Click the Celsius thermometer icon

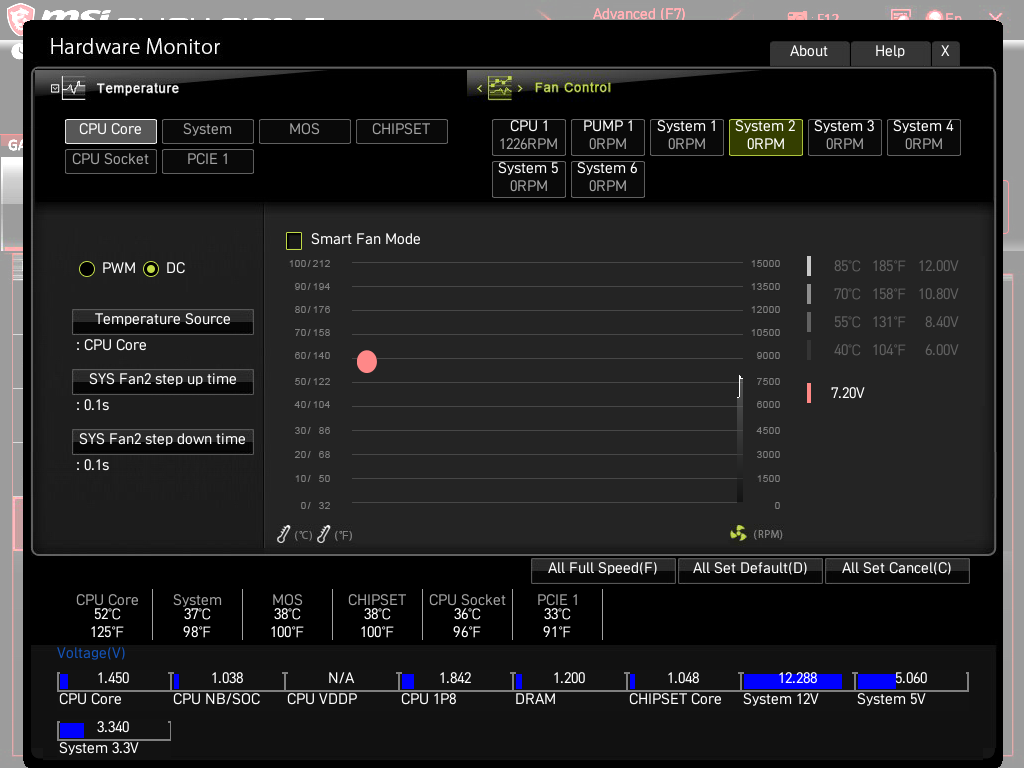283,534
